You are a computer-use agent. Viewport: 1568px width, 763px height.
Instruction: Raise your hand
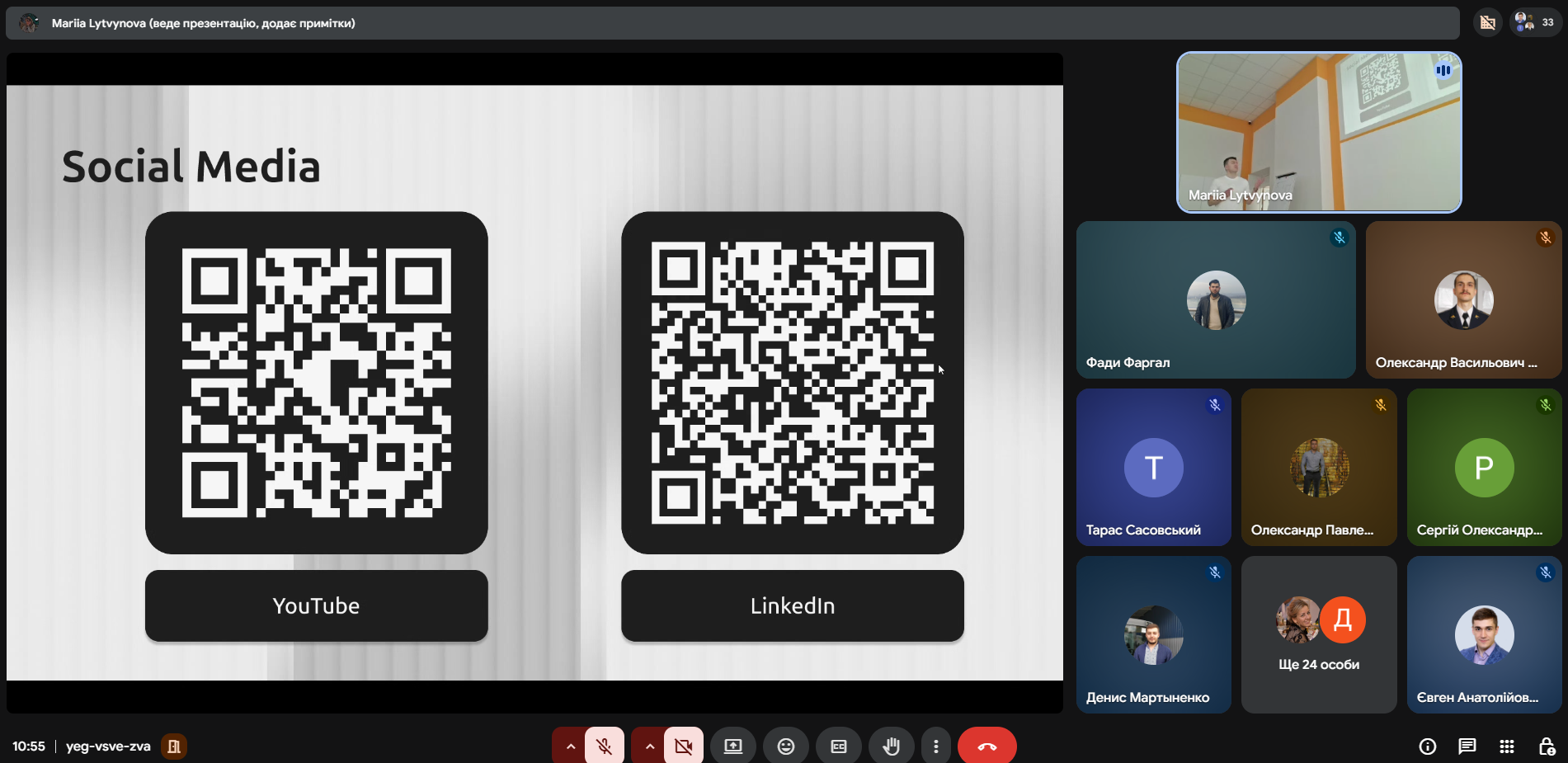coord(892,747)
